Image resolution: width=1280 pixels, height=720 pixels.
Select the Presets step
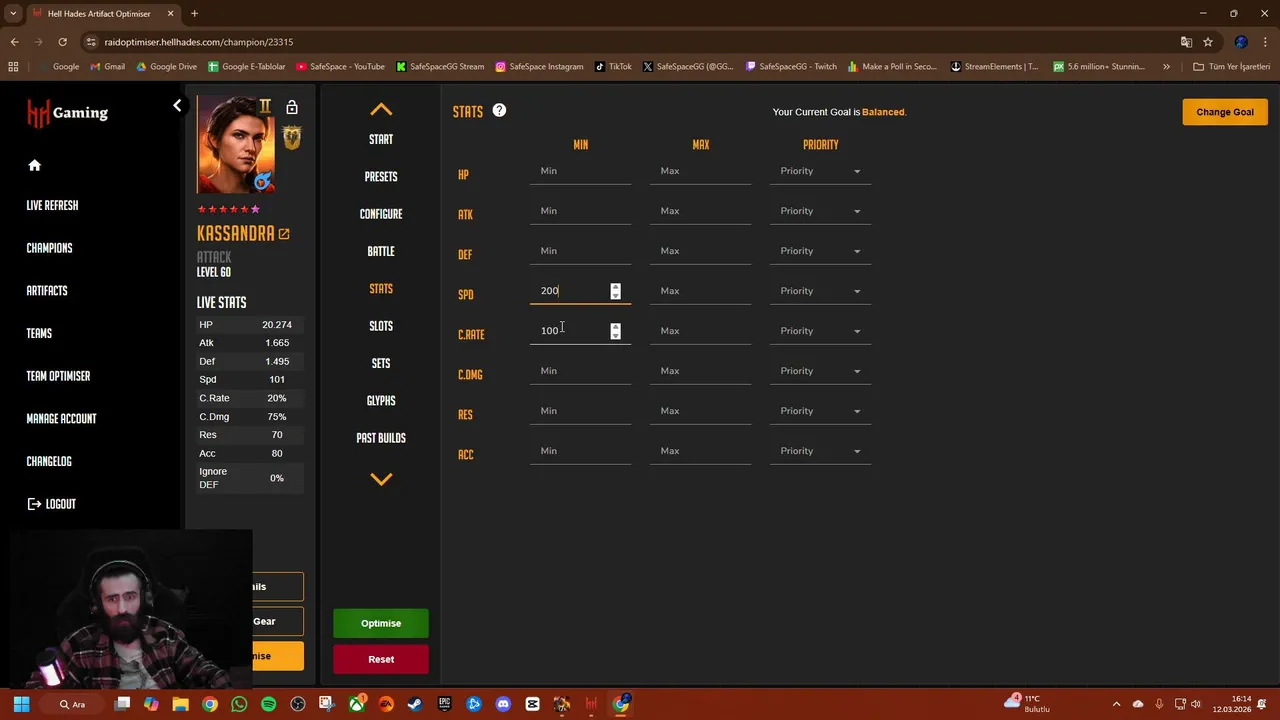[x=381, y=177]
